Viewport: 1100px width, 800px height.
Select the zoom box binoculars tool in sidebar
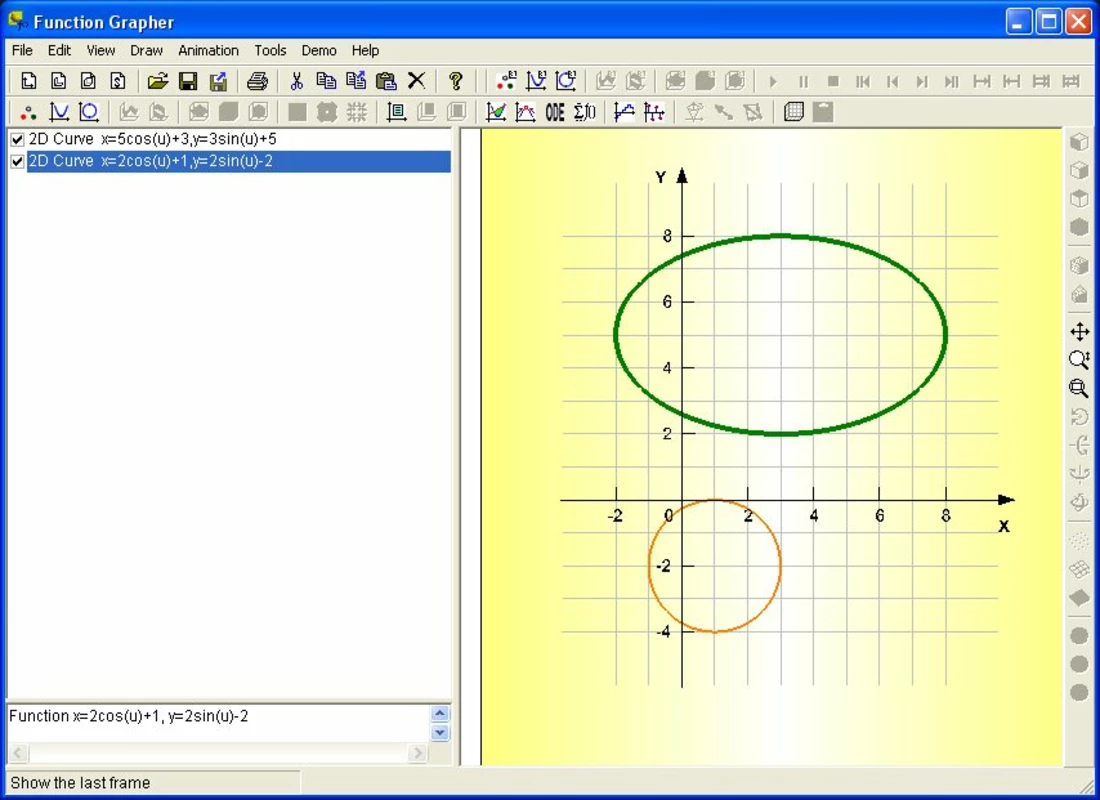(1080, 388)
